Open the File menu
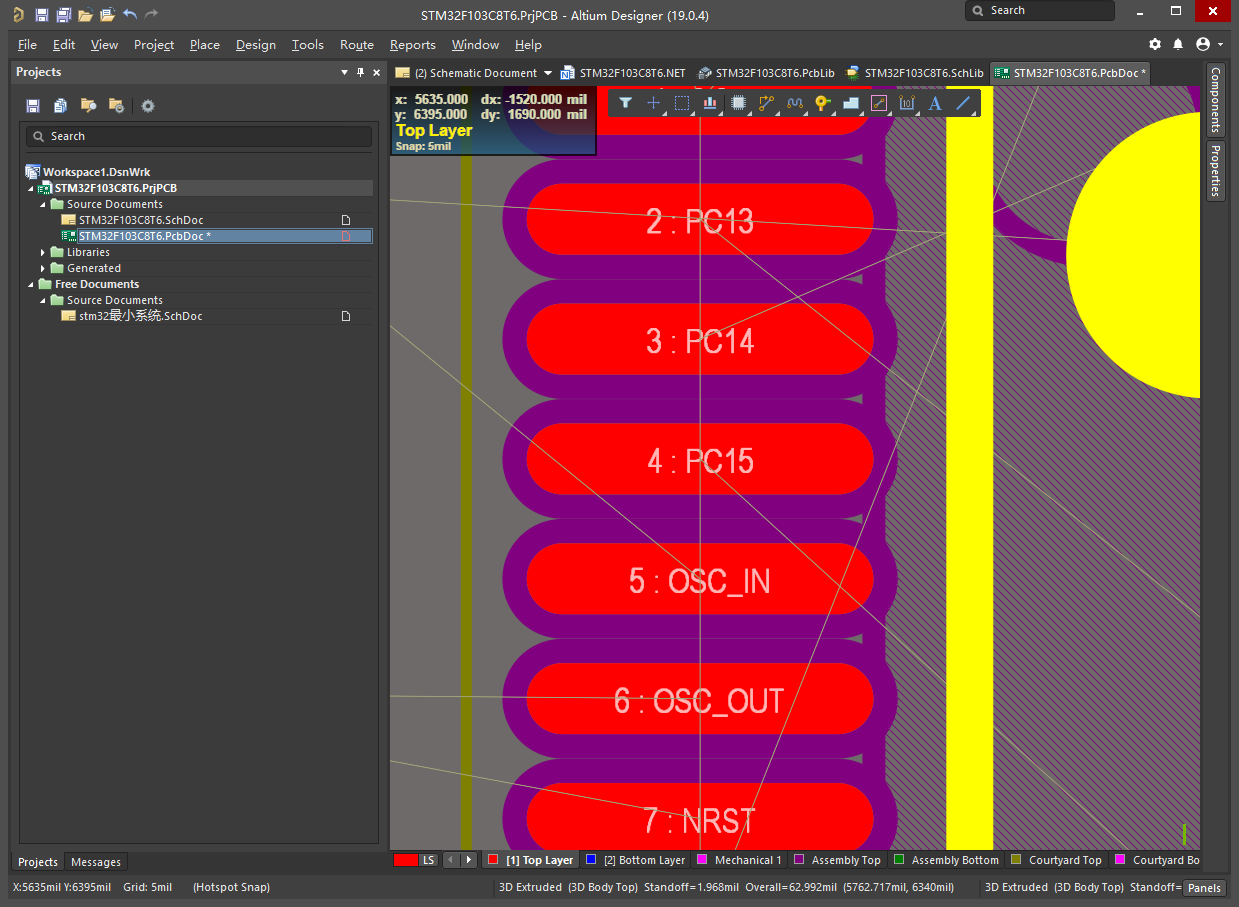 coord(27,45)
